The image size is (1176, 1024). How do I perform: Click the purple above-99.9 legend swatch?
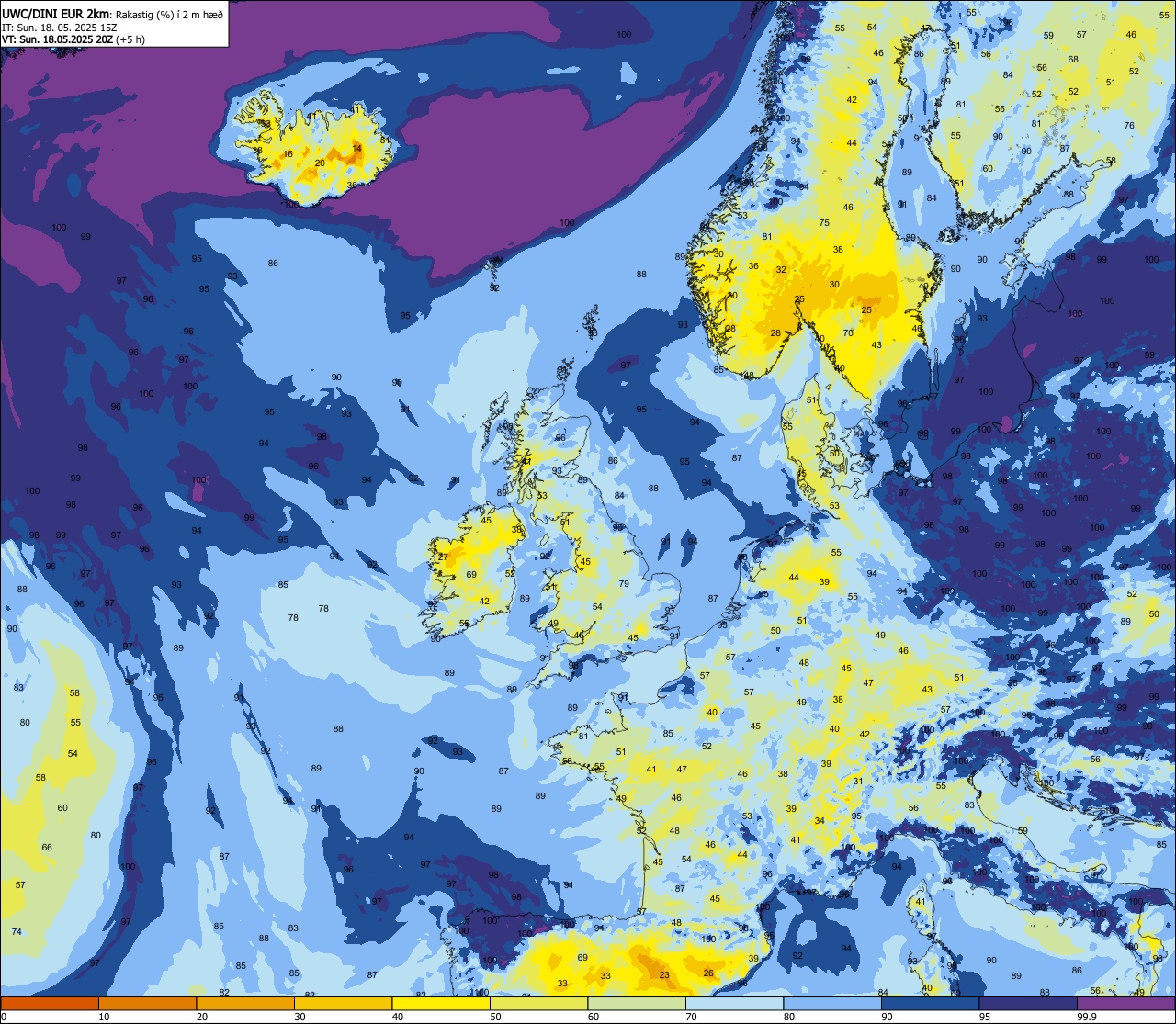(x=1125, y=1003)
